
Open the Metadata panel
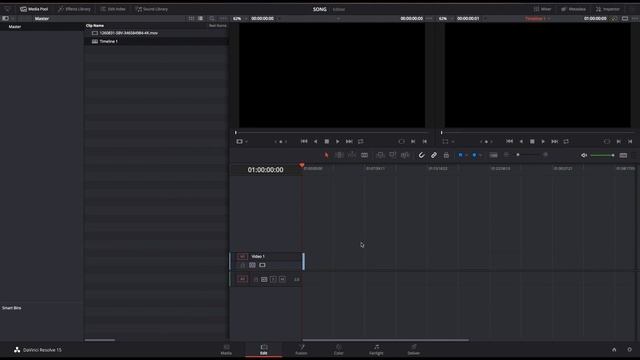tap(573, 9)
